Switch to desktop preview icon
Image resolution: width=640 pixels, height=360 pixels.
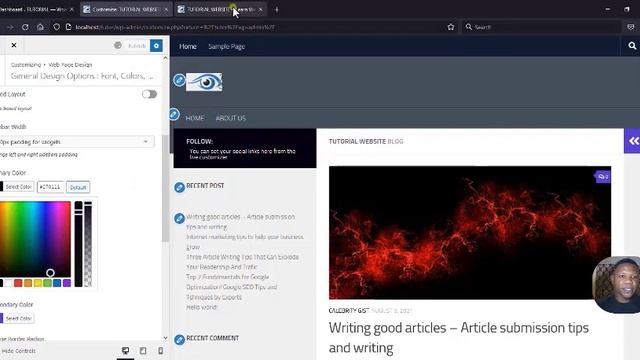coord(126,351)
